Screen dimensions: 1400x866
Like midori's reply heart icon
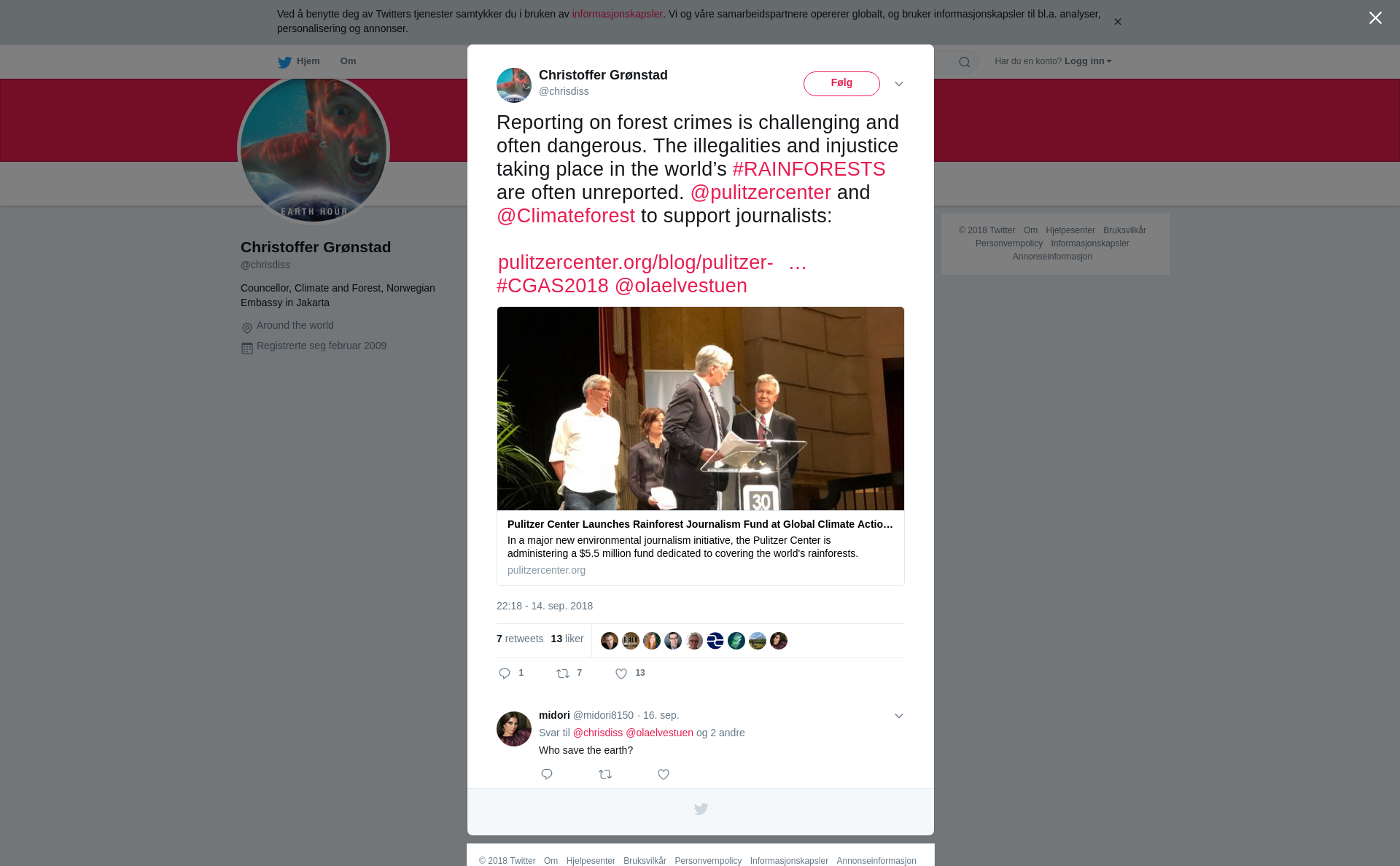(664, 774)
